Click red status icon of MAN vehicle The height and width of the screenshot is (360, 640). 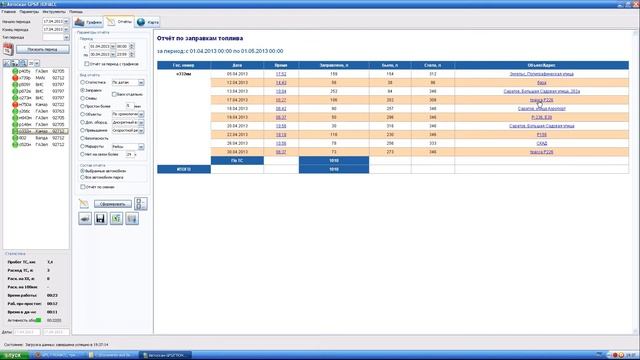[x=15, y=78]
